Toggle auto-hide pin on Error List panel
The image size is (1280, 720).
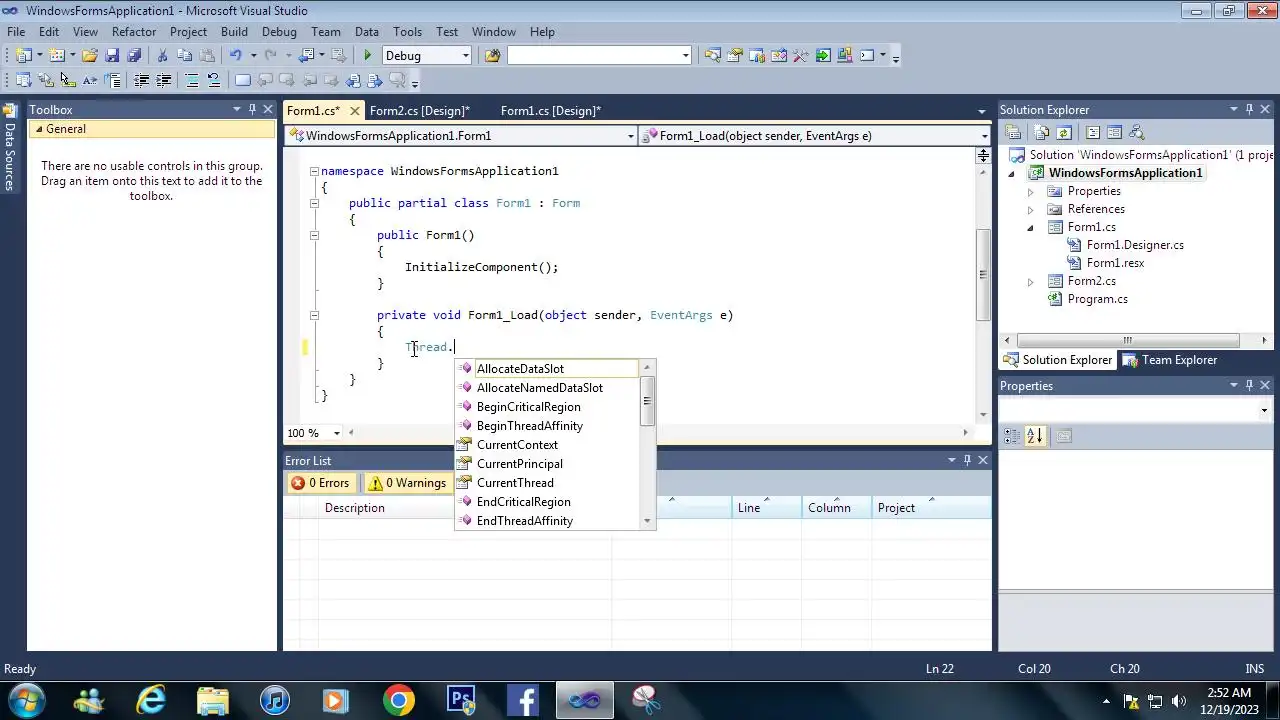click(x=967, y=461)
